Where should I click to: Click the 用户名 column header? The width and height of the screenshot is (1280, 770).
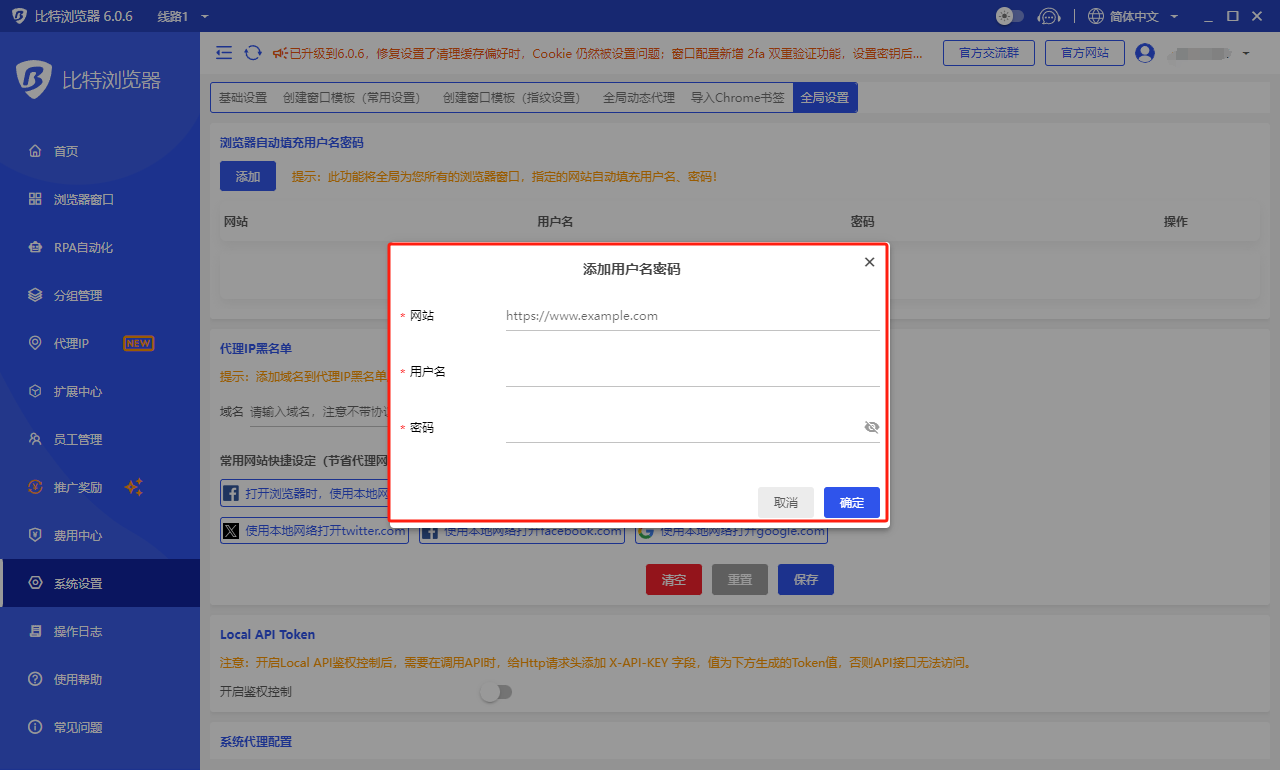(x=555, y=221)
